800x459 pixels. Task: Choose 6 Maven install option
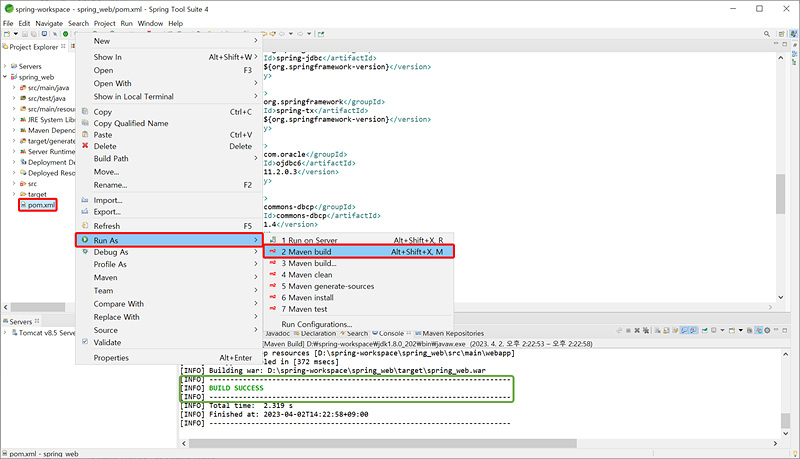point(359,297)
